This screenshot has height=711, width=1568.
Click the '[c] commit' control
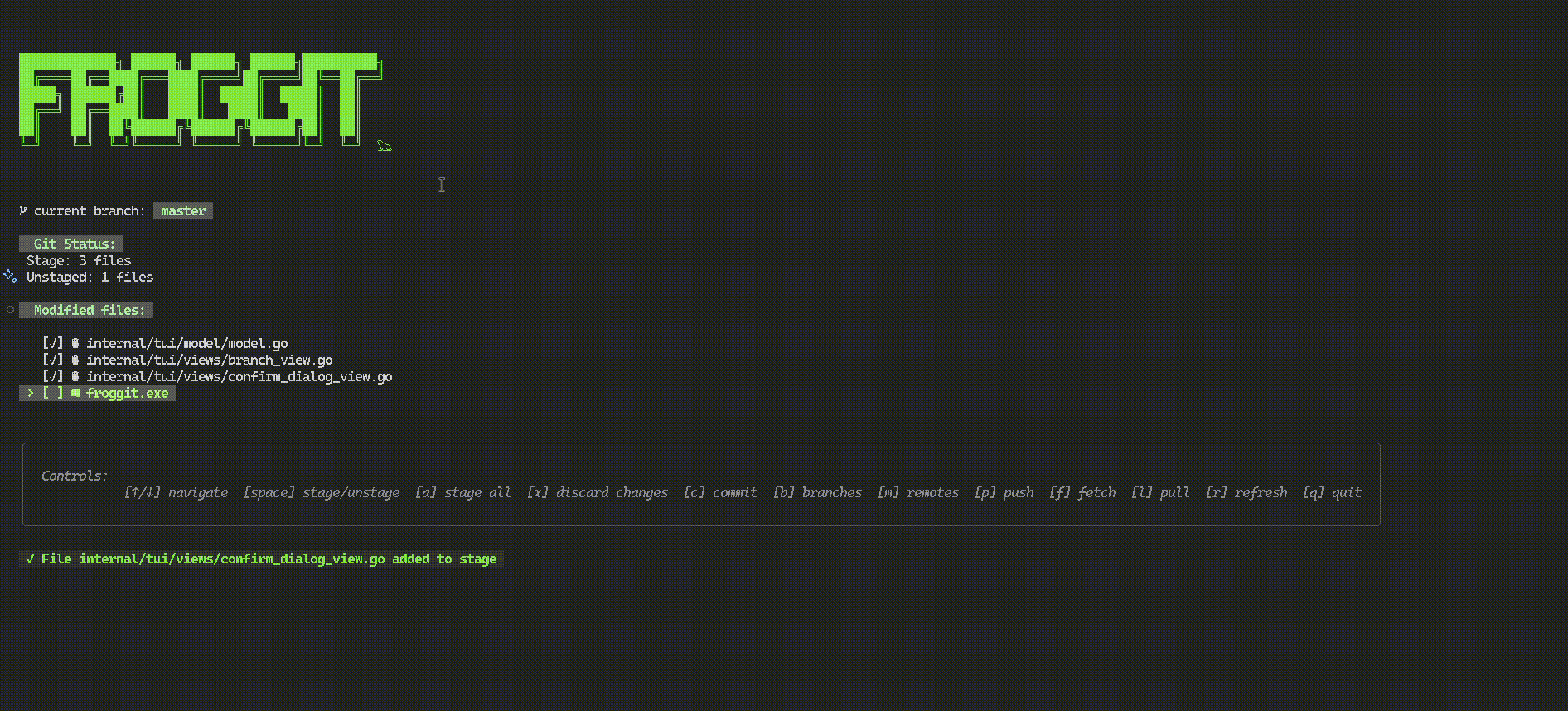720,492
